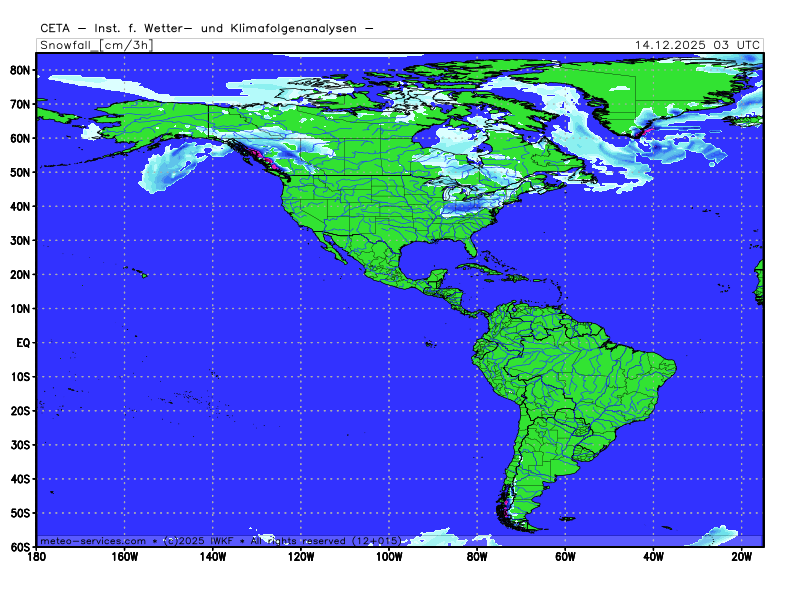Click the 40N latitude axis label
The width and height of the screenshot is (800, 600).
click(x=19, y=206)
